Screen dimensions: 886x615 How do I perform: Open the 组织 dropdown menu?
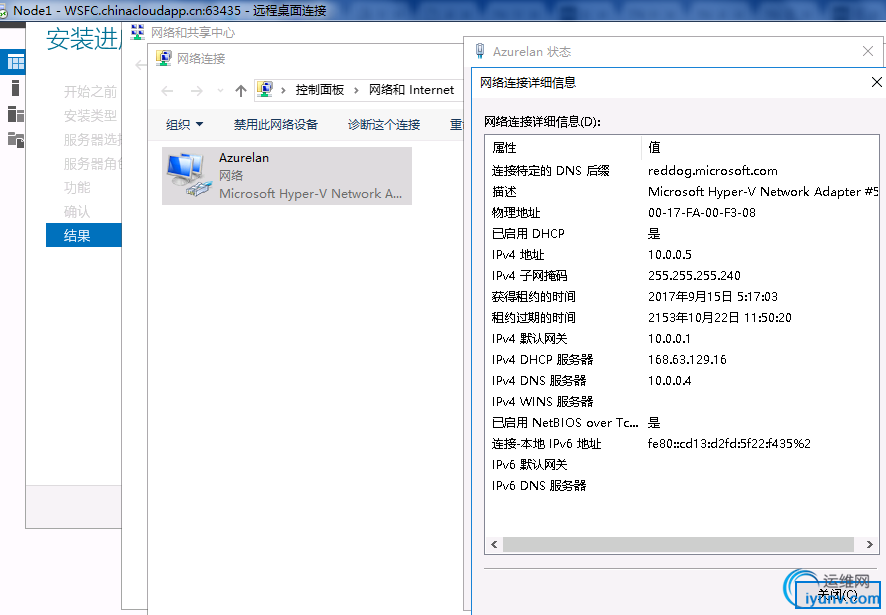[x=184, y=124]
